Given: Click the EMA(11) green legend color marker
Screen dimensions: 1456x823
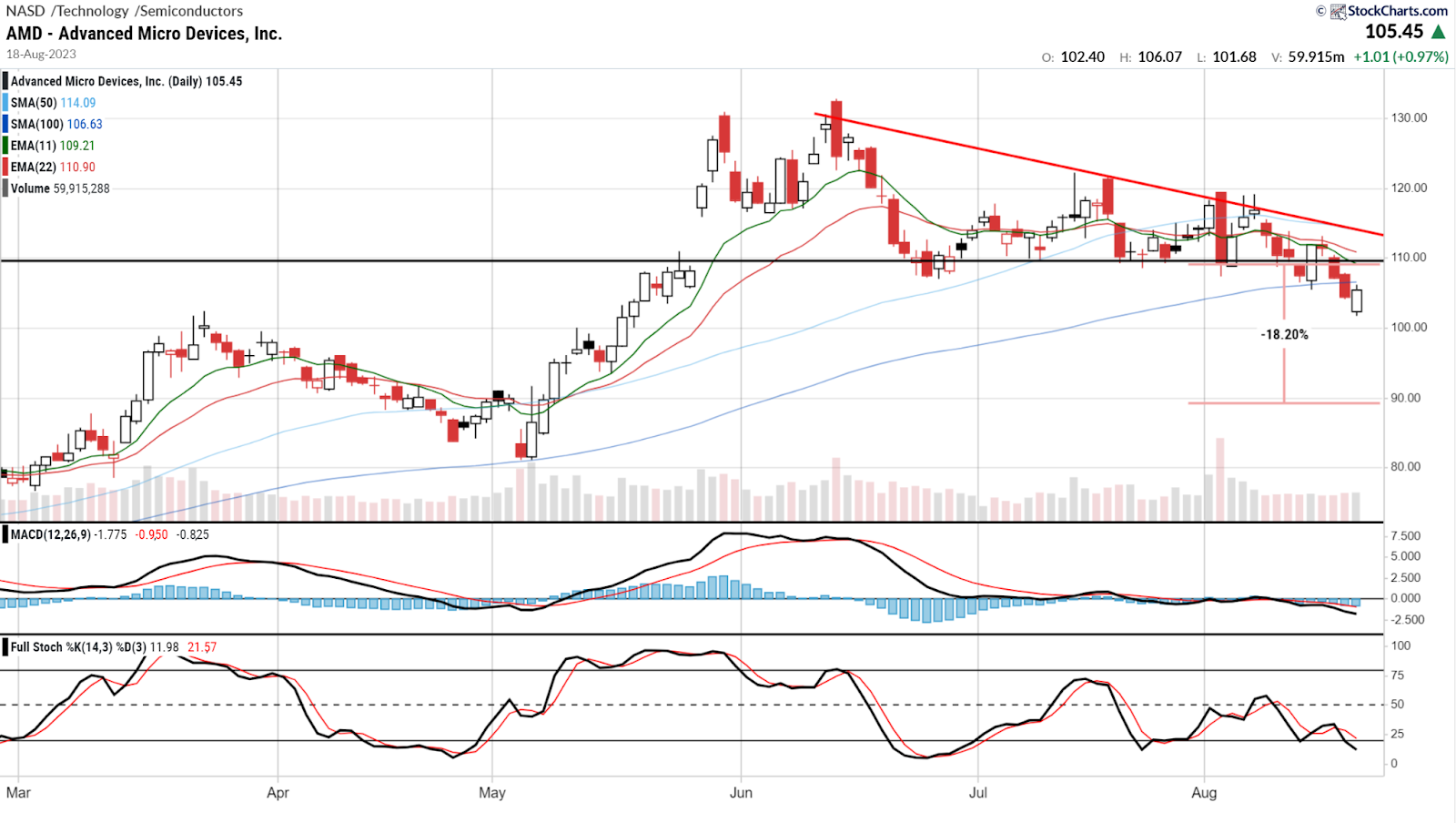Looking at the screenshot, I should coord(5,146).
